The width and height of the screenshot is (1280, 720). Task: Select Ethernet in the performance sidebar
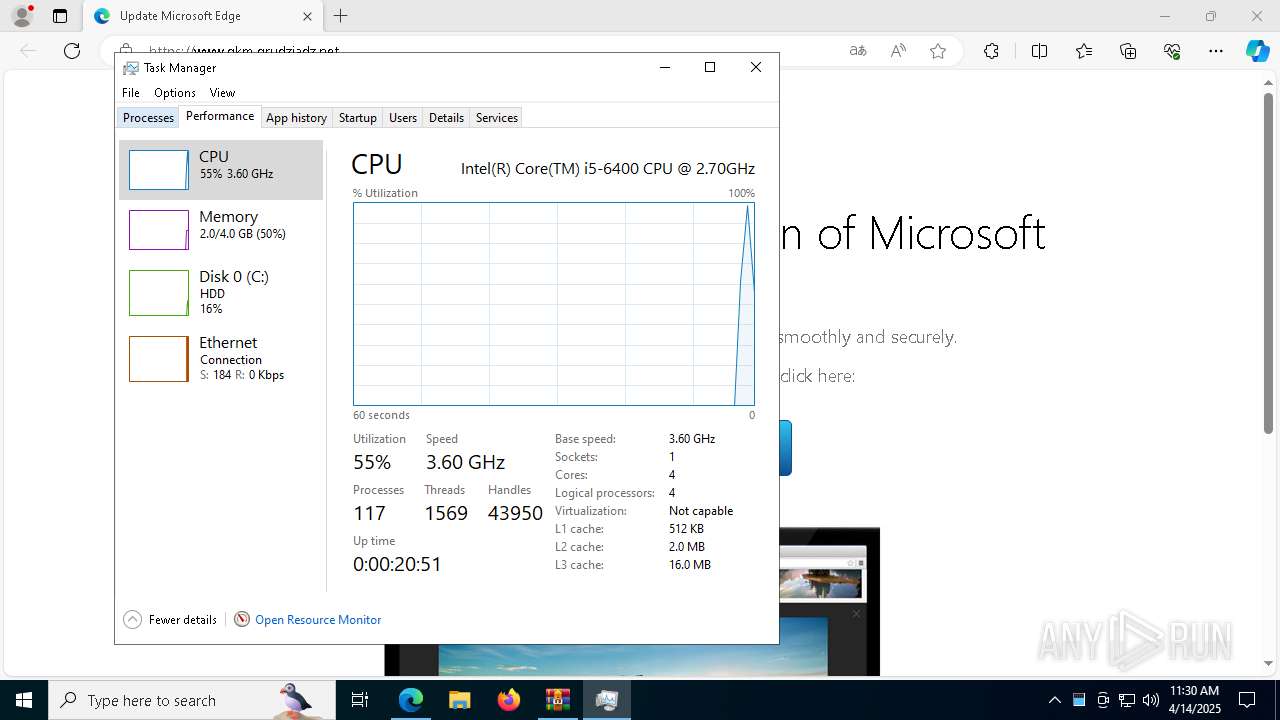point(221,358)
